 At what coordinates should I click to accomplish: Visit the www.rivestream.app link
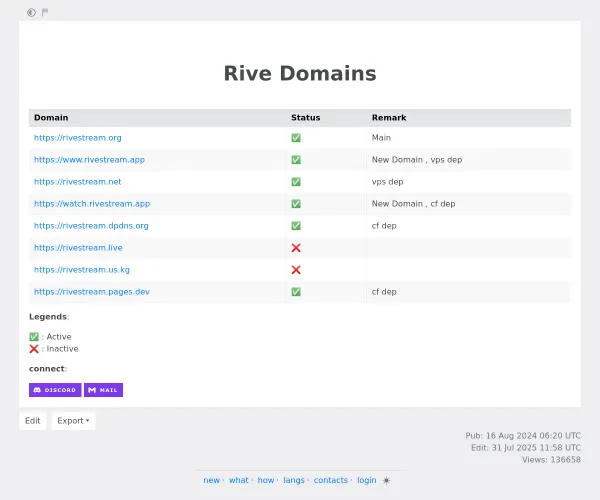(x=89, y=160)
